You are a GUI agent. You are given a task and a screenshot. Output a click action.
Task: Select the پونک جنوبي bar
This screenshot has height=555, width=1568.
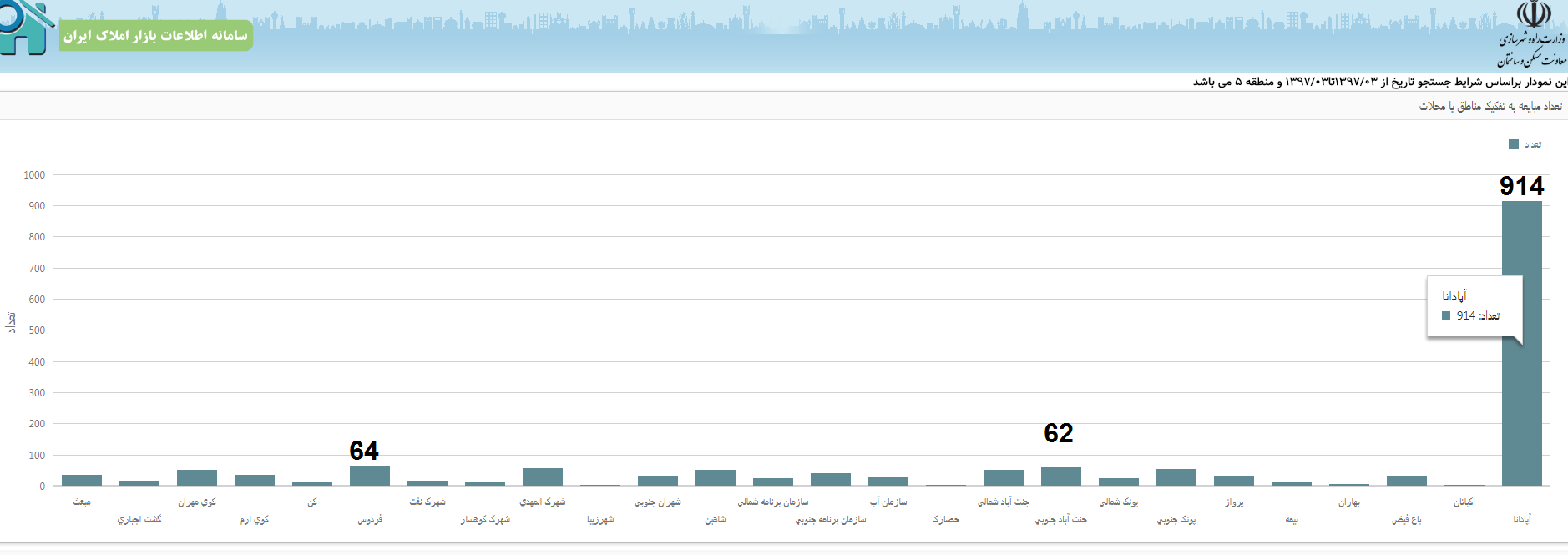pos(1176,477)
